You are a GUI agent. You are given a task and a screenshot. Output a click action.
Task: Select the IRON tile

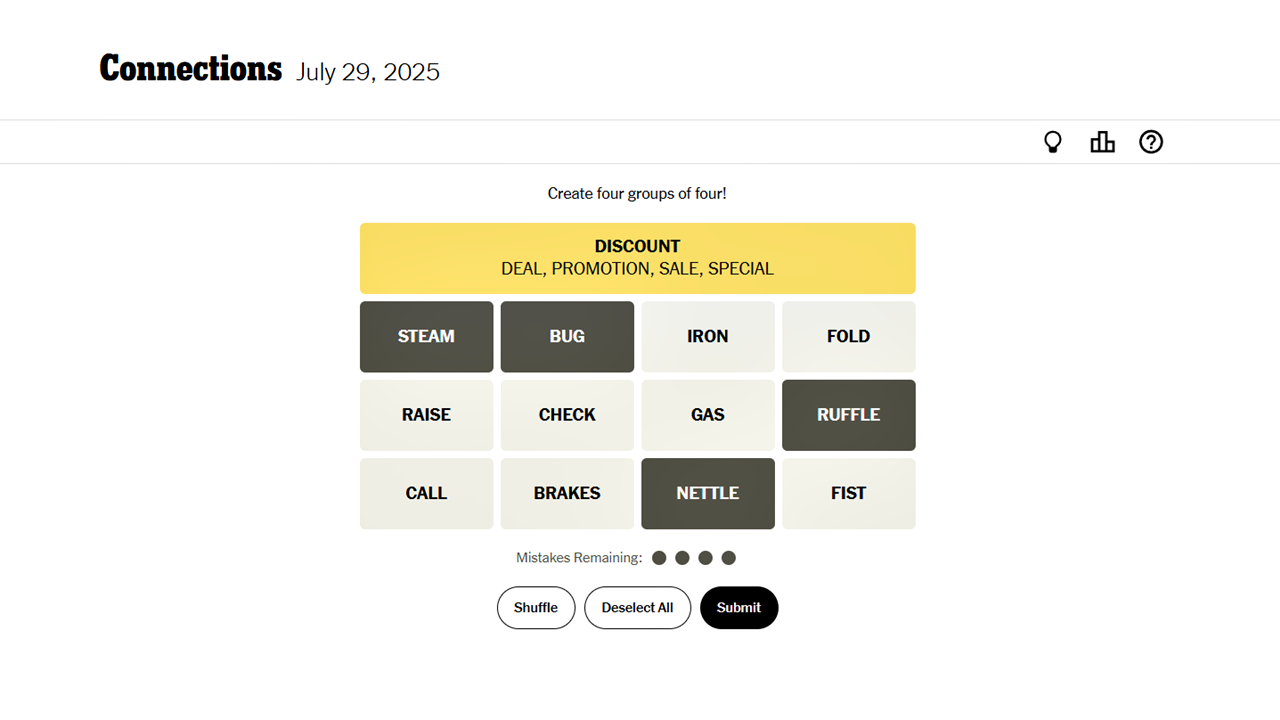708,336
